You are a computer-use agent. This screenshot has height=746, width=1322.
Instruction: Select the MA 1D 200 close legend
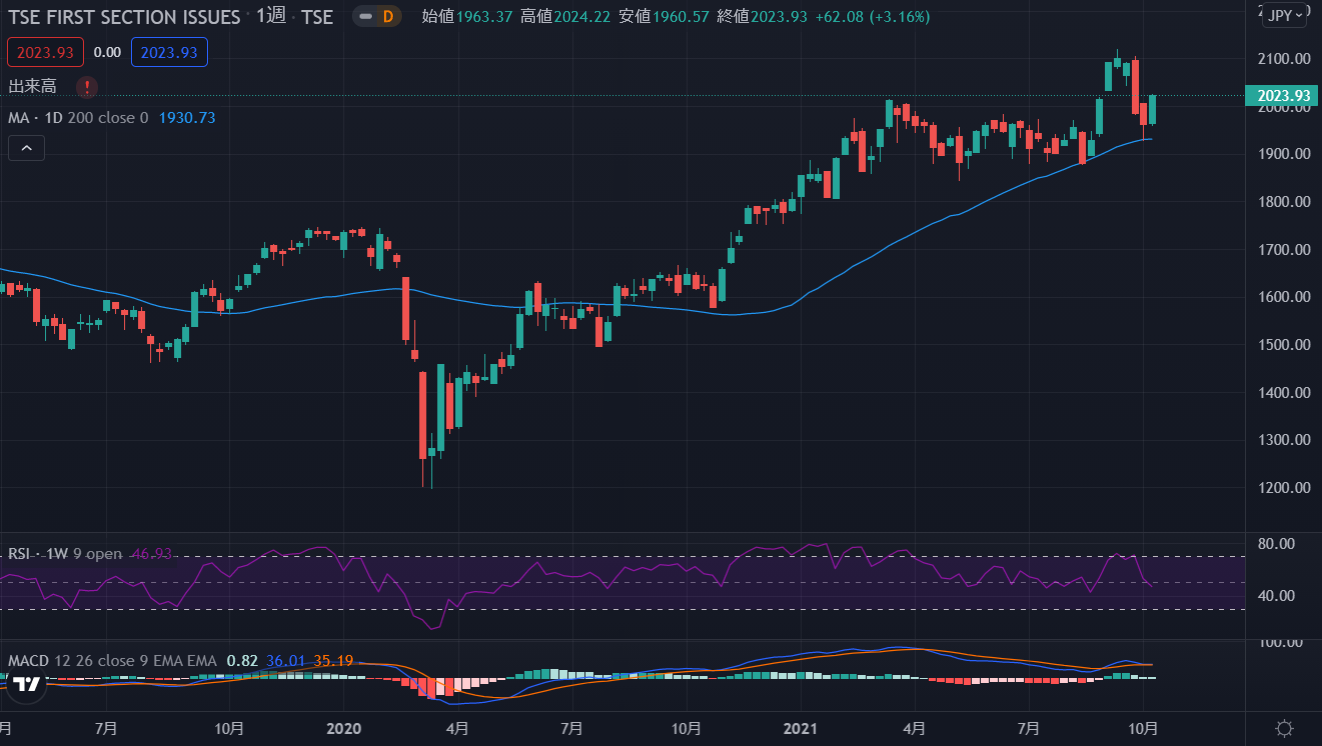[x=78, y=118]
